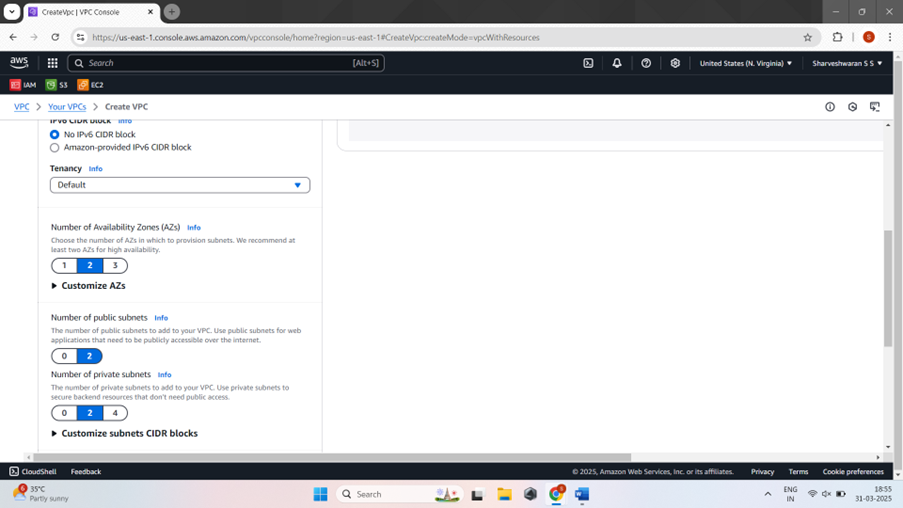Open Privacy link in footer
Screen dimensions: 903x508
(762, 472)
